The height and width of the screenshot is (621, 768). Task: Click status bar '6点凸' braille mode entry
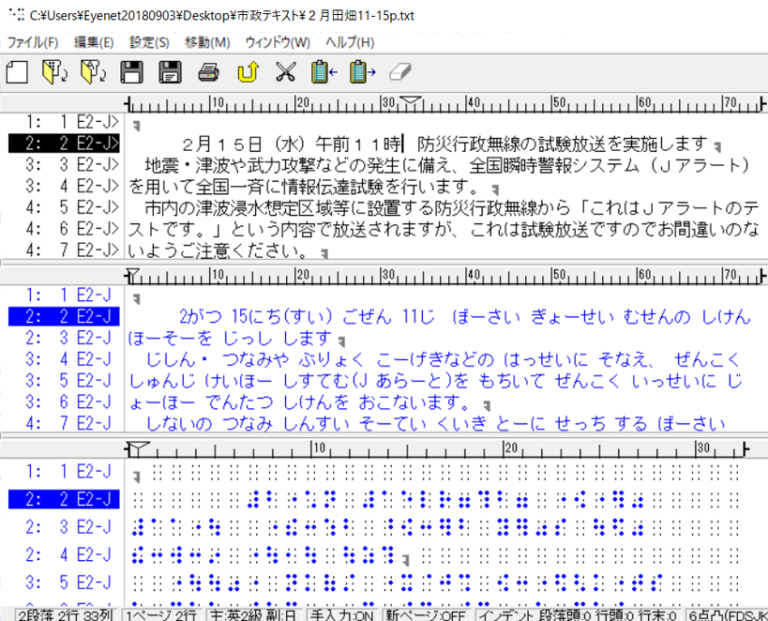pyautogui.click(x=727, y=615)
